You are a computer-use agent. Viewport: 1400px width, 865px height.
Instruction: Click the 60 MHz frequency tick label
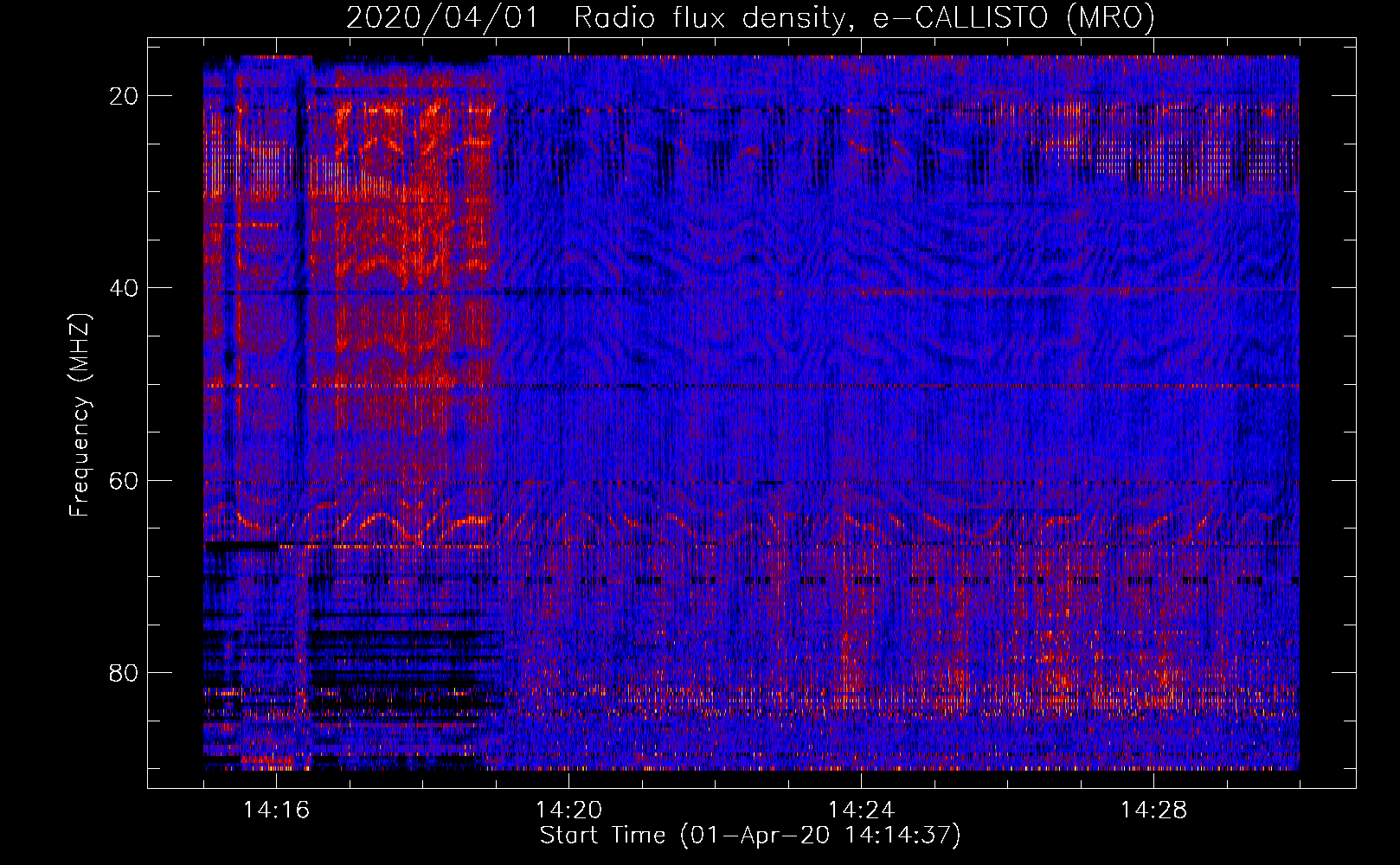pyautogui.click(x=124, y=480)
